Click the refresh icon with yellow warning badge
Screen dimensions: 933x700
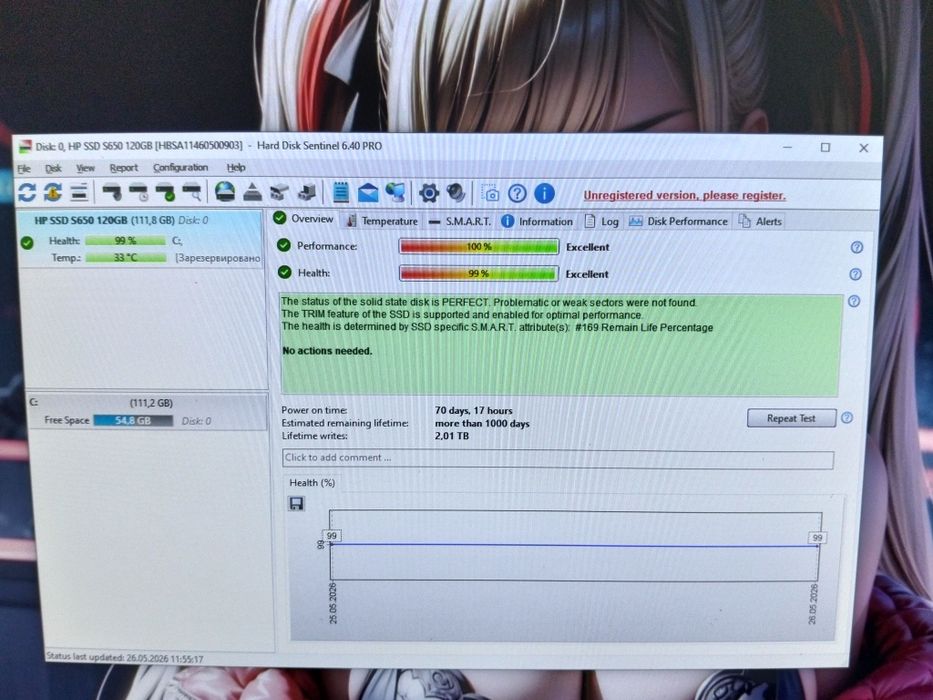(53, 192)
